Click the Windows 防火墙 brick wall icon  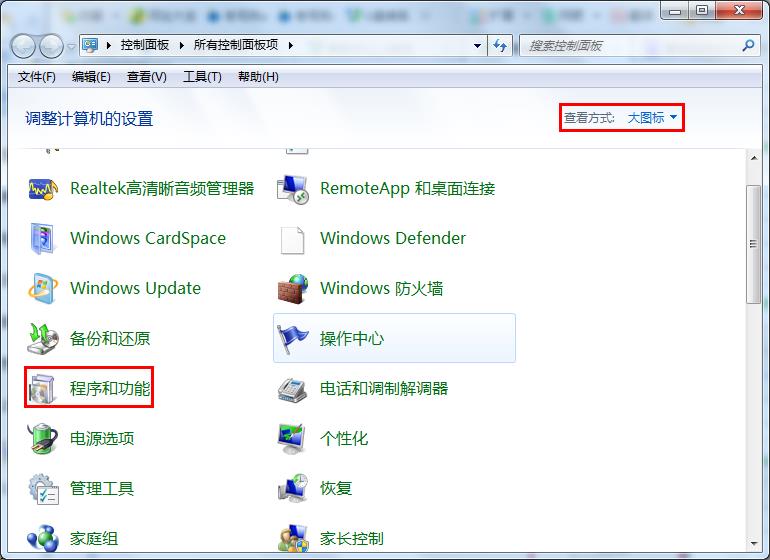point(293,289)
